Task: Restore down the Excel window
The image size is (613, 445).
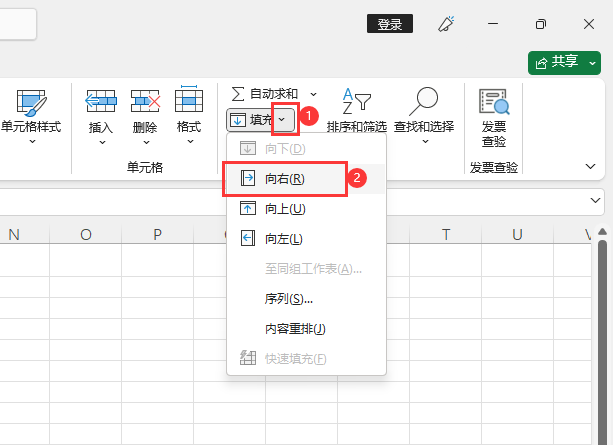Action: [x=541, y=24]
